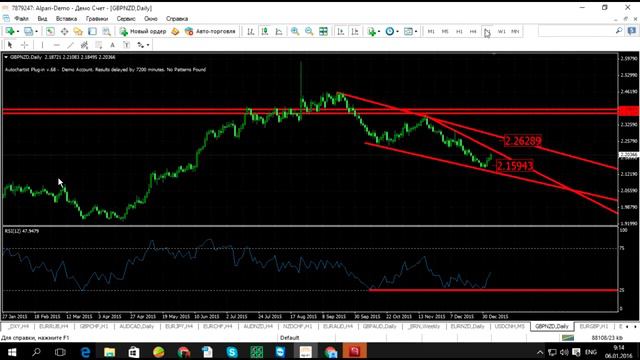
Task: Expand the indicators dropdown arrow
Action: pos(379,32)
